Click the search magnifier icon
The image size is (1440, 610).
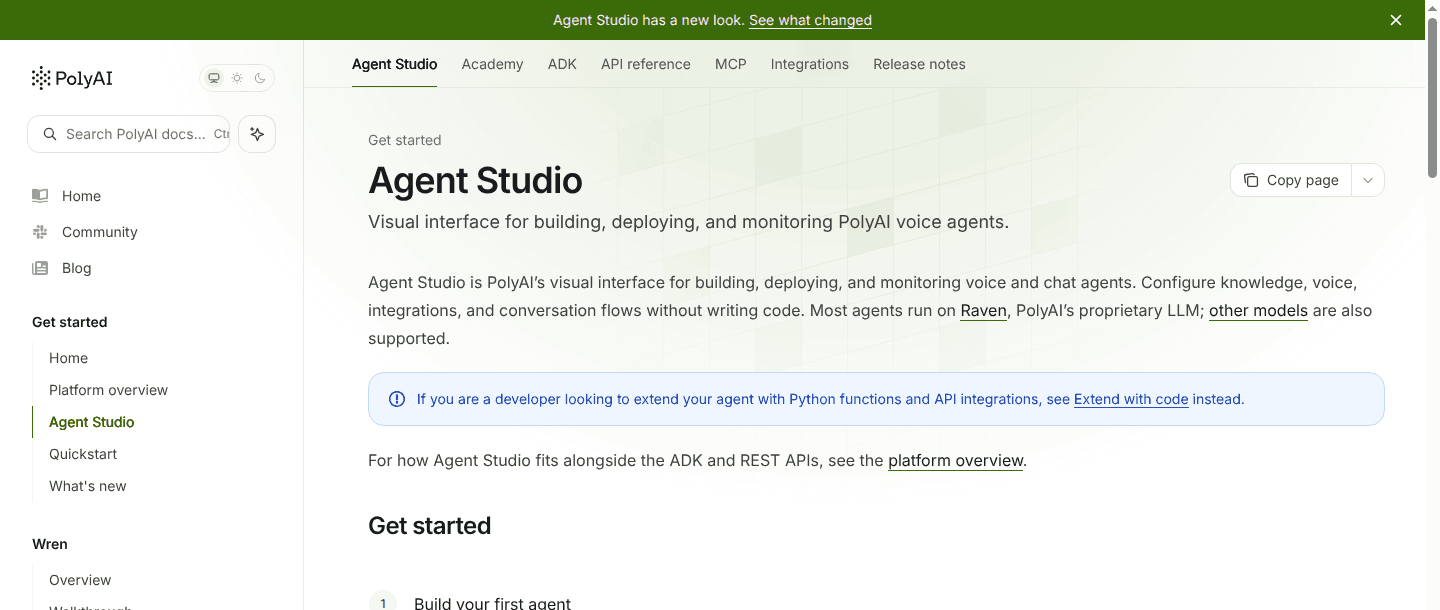pyautogui.click(x=50, y=134)
